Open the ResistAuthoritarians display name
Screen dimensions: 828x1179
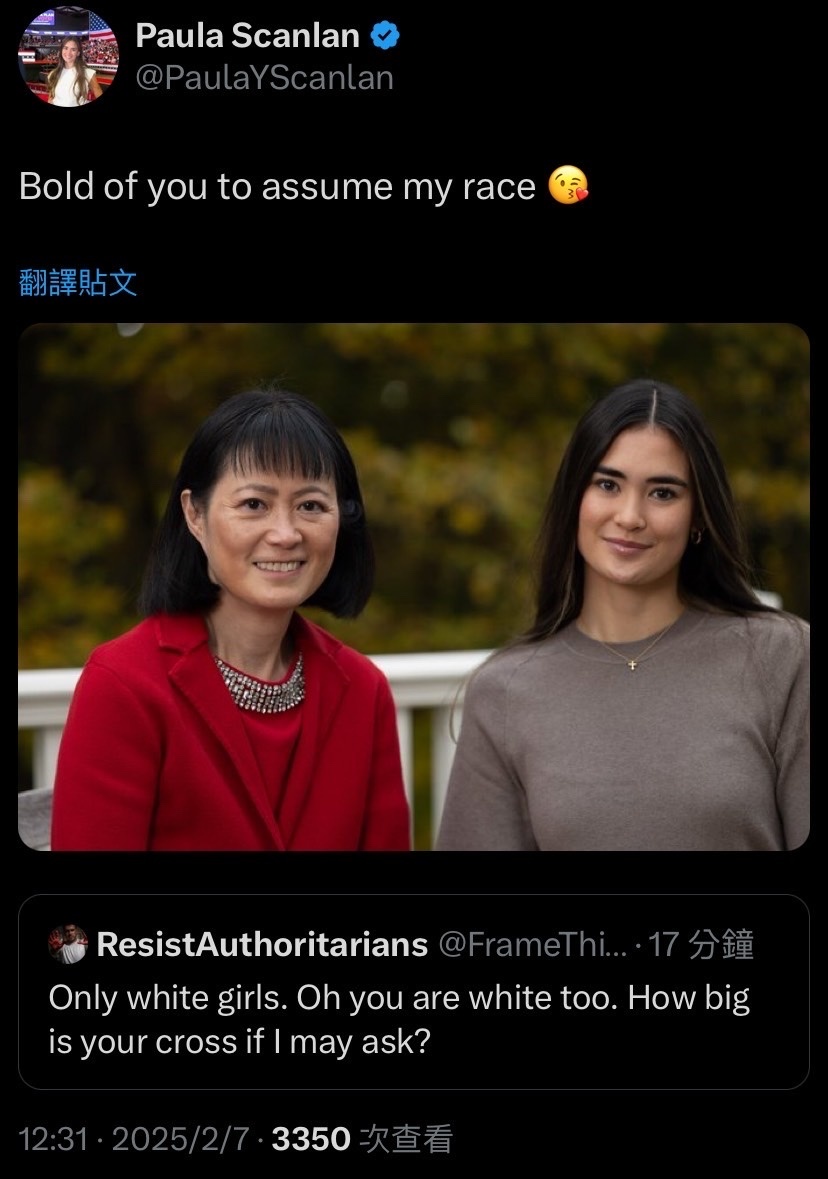[x=262, y=944]
